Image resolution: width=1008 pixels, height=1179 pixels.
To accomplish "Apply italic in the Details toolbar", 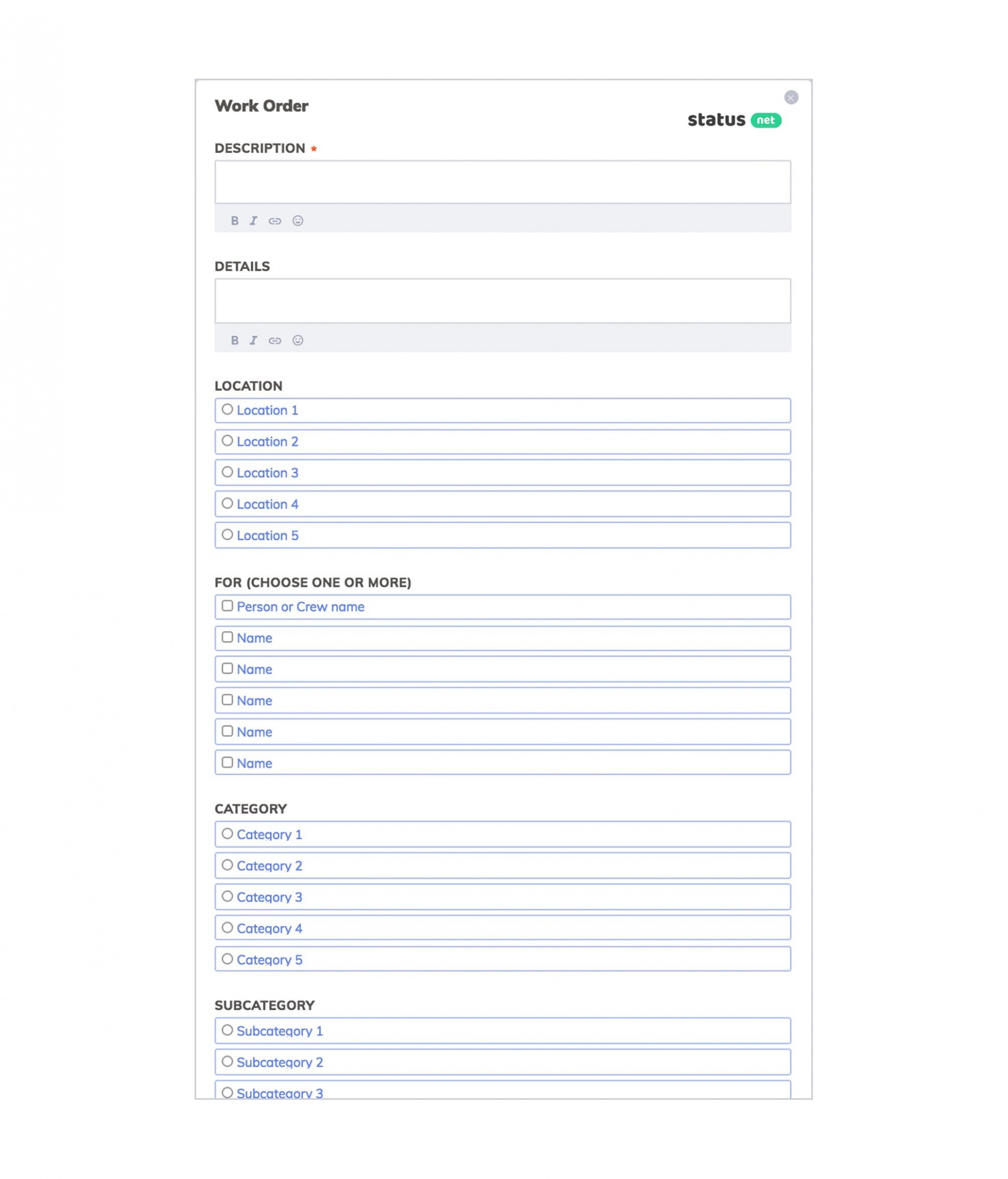I will tap(253, 340).
